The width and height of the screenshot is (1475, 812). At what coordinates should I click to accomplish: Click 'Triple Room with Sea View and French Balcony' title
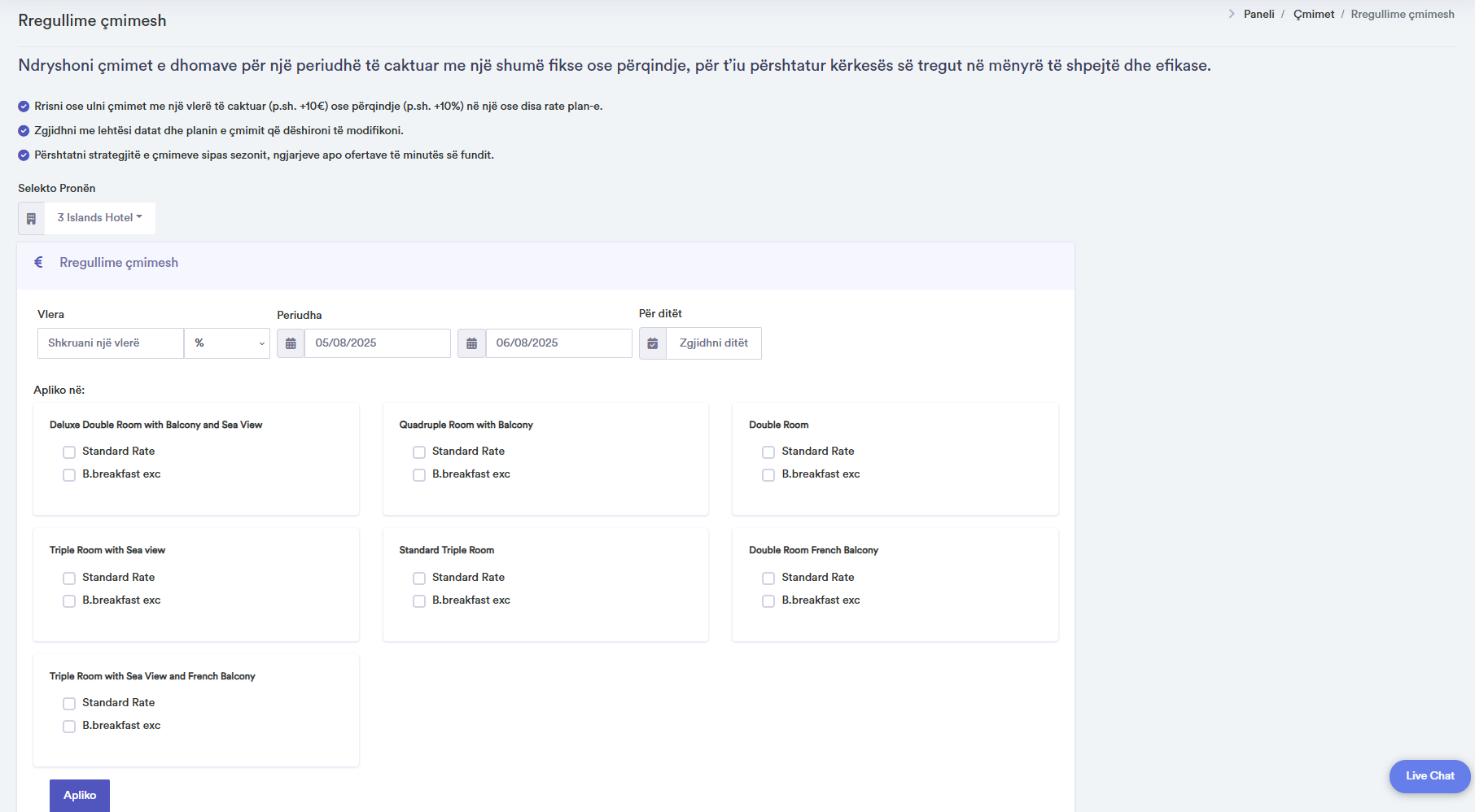(x=152, y=676)
